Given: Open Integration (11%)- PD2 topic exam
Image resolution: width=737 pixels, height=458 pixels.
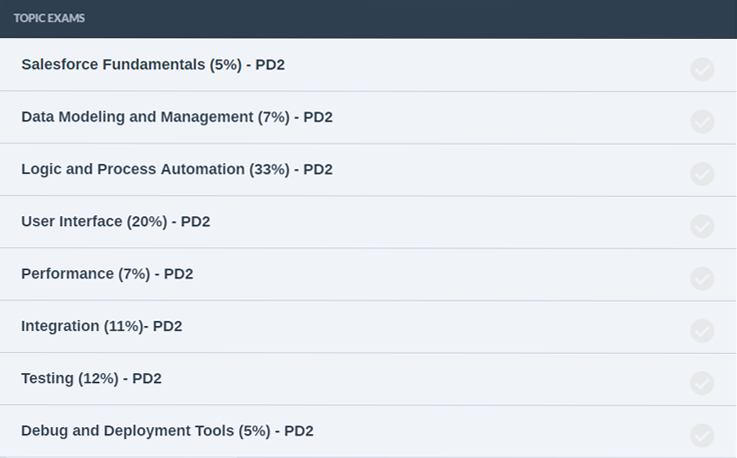Looking at the screenshot, I should click(102, 326).
